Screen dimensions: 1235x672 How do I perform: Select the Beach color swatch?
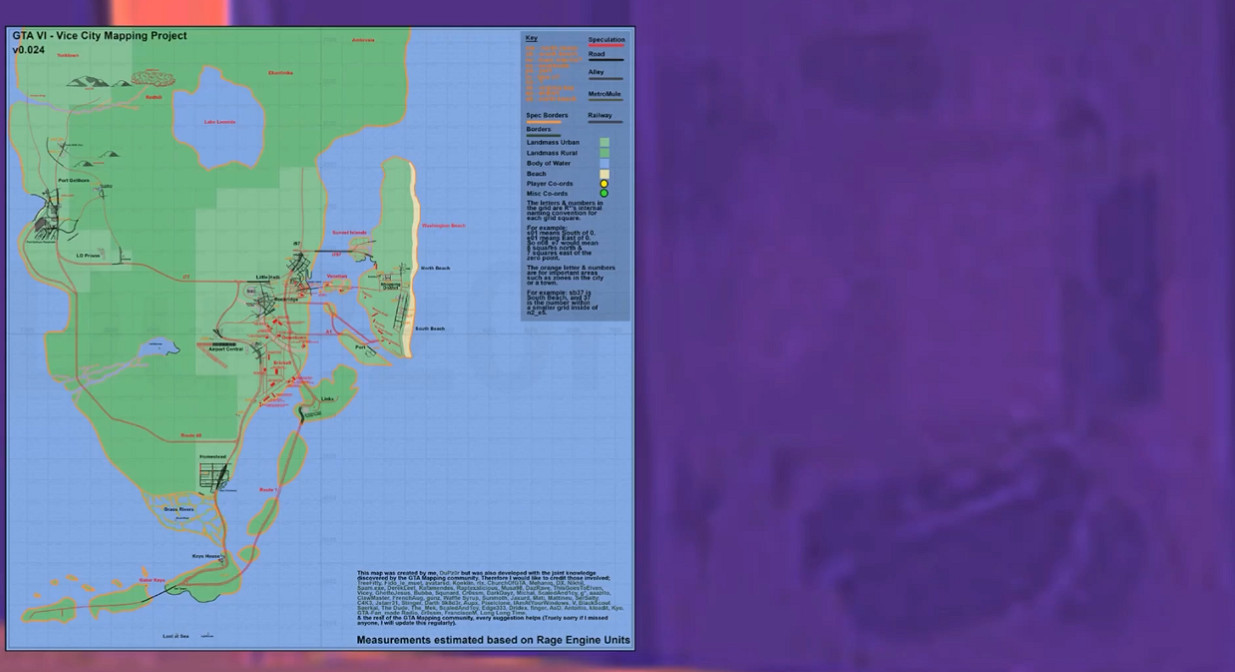click(x=604, y=172)
